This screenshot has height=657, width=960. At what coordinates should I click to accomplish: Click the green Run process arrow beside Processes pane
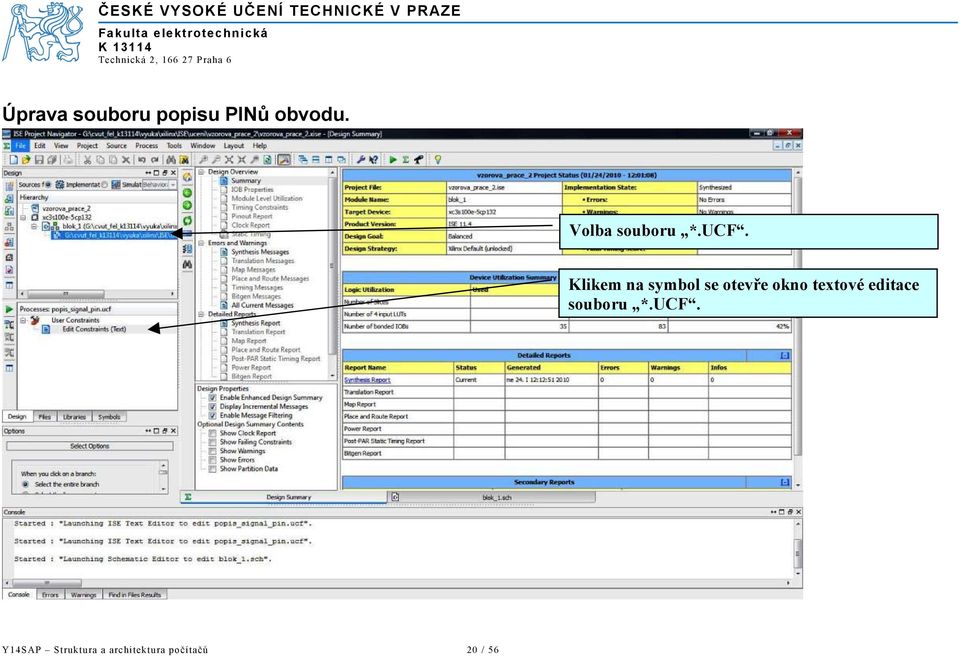click(x=9, y=310)
